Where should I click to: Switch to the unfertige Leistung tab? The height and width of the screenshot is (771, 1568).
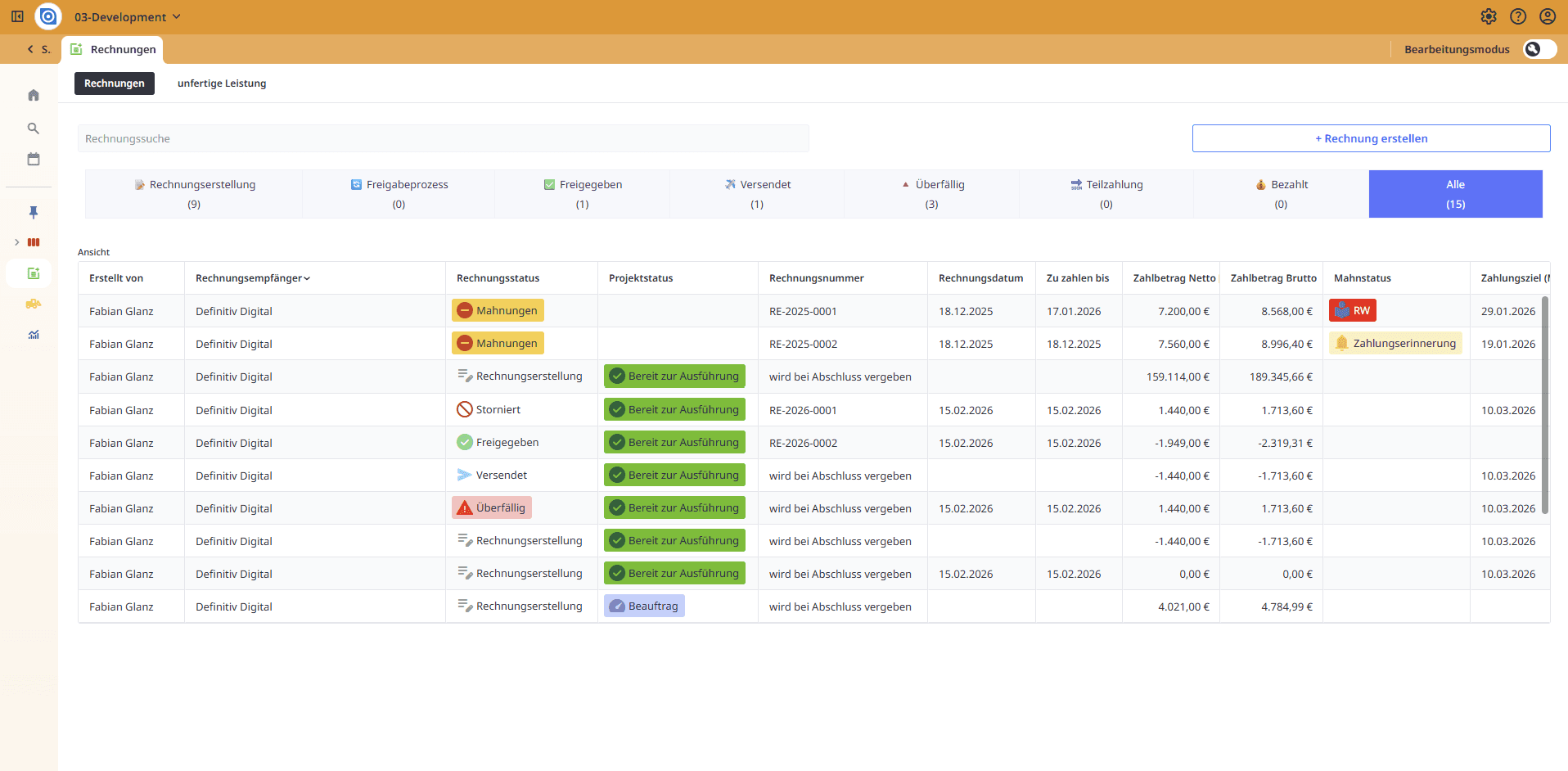[222, 83]
